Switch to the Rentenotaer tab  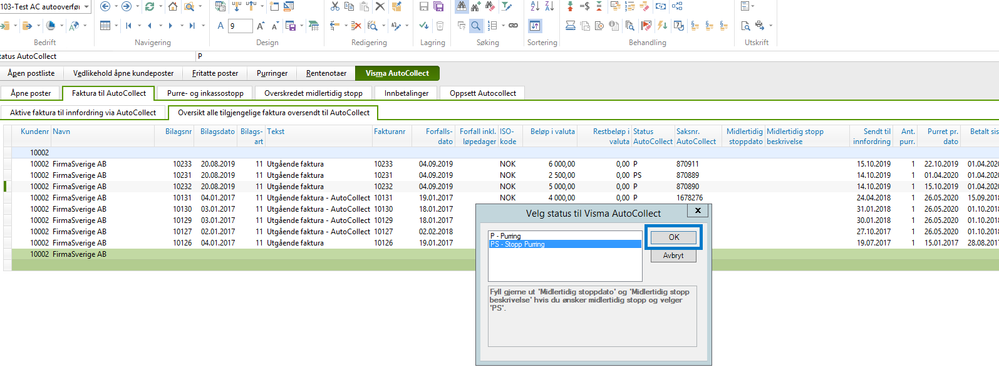coord(326,73)
